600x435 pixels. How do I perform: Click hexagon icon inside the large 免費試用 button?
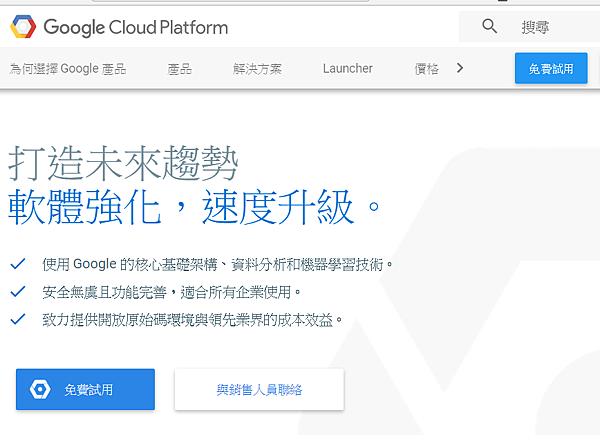click(x=40, y=389)
